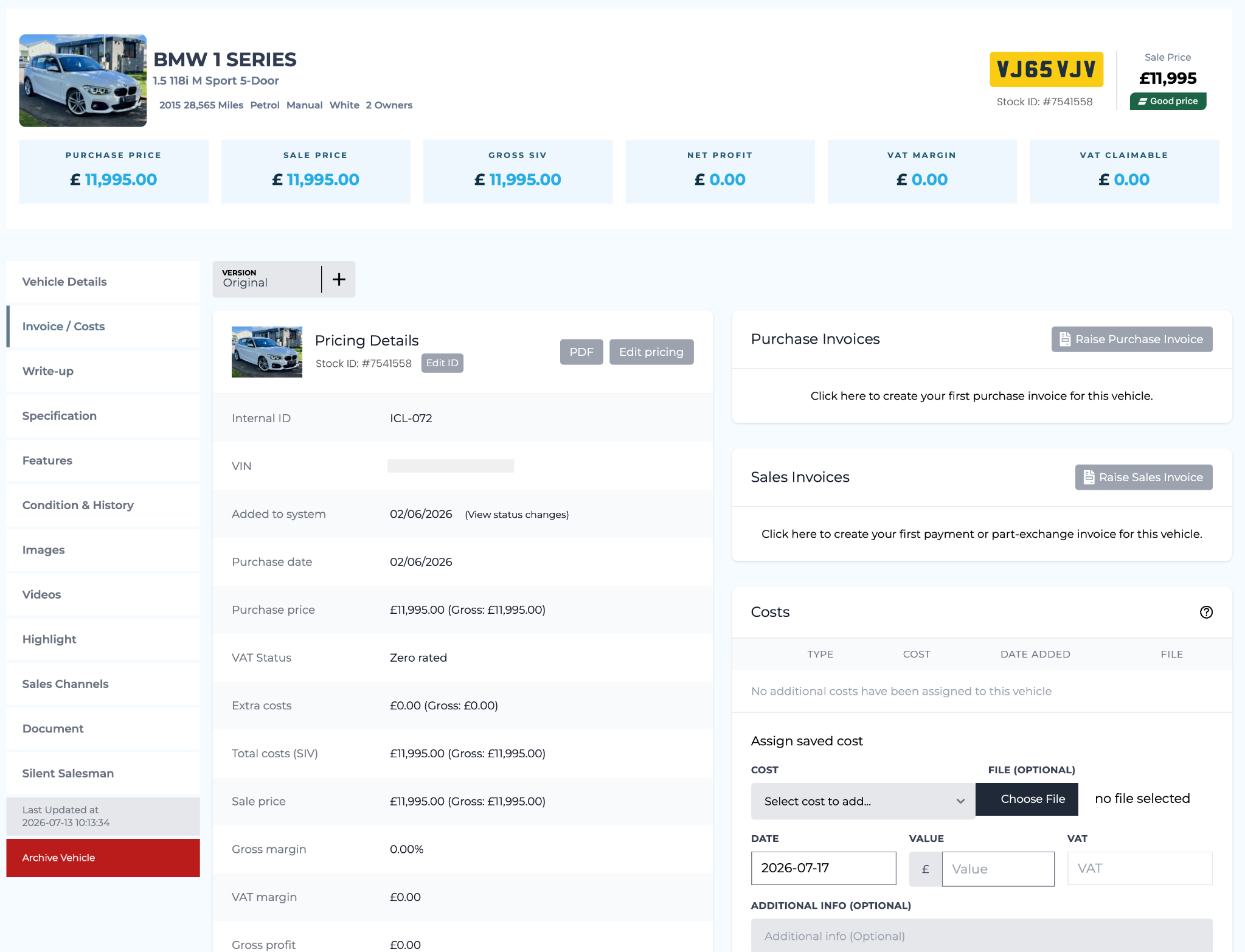Open the View status changes link

(x=517, y=515)
